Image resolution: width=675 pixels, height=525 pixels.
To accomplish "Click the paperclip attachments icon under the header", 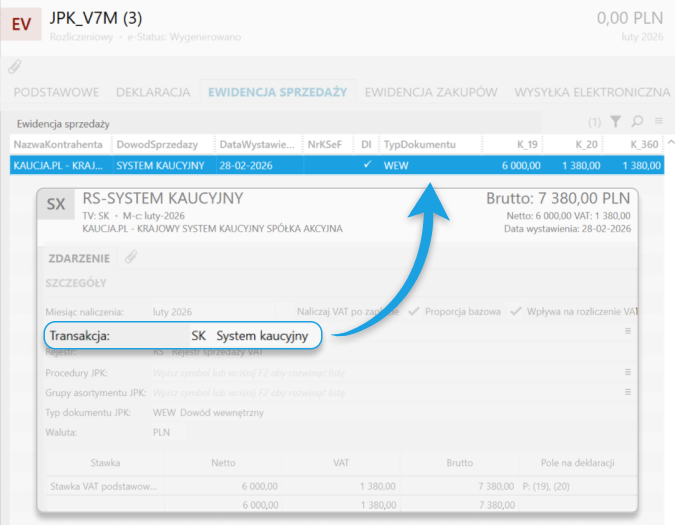I will click(15, 66).
